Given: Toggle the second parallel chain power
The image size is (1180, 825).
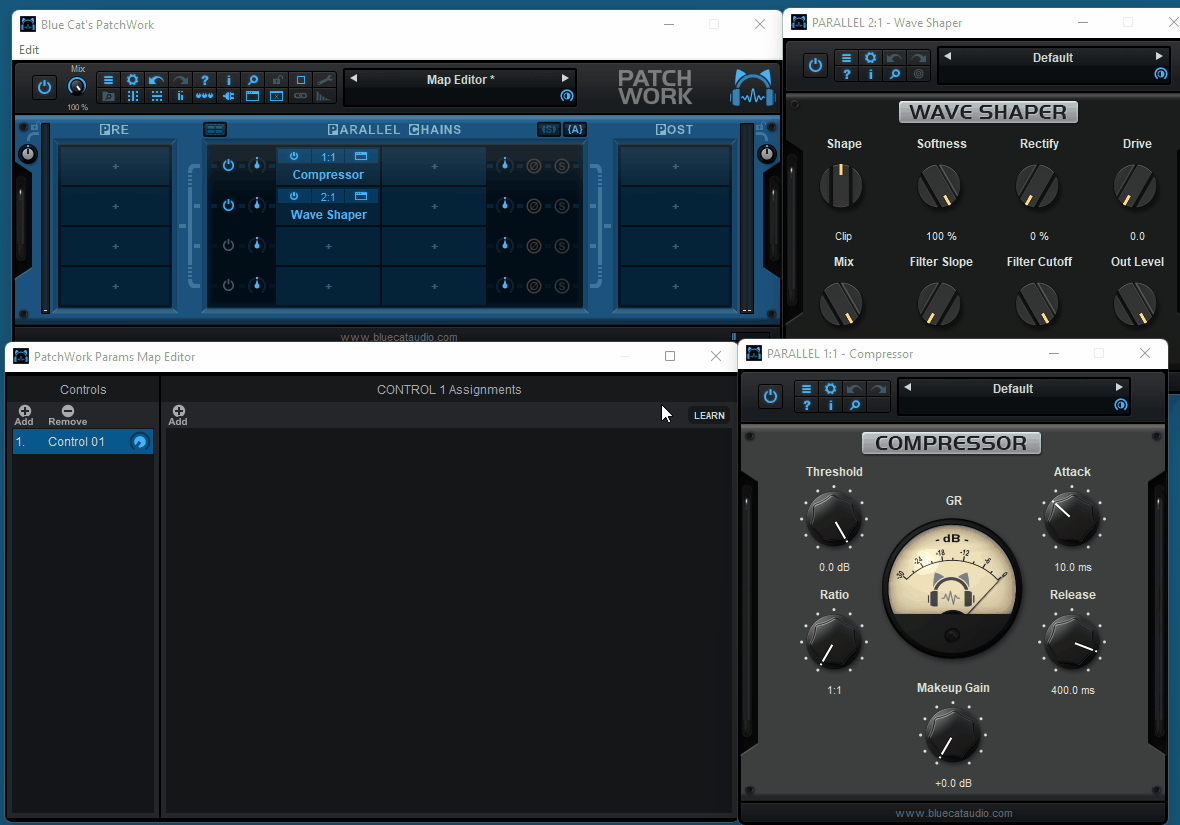Looking at the screenshot, I should click(228, 205).
